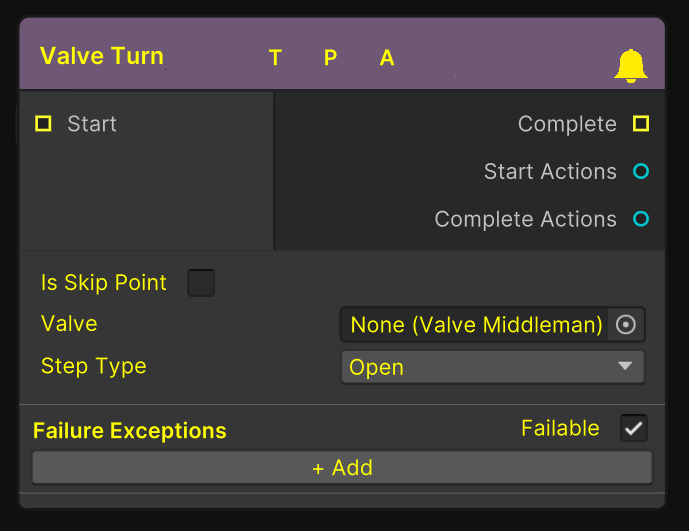Click the A indicator in node header
Image resolution: width=689 pixels, height=531 pixels.
tap(387, 58)
